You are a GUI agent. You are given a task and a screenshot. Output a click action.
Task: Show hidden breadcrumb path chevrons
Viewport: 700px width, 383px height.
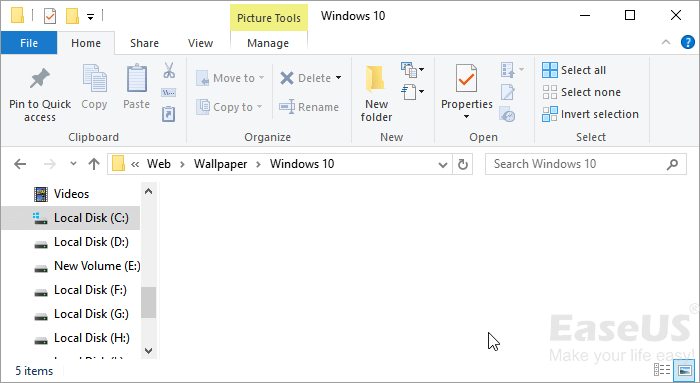pos(135,164)
